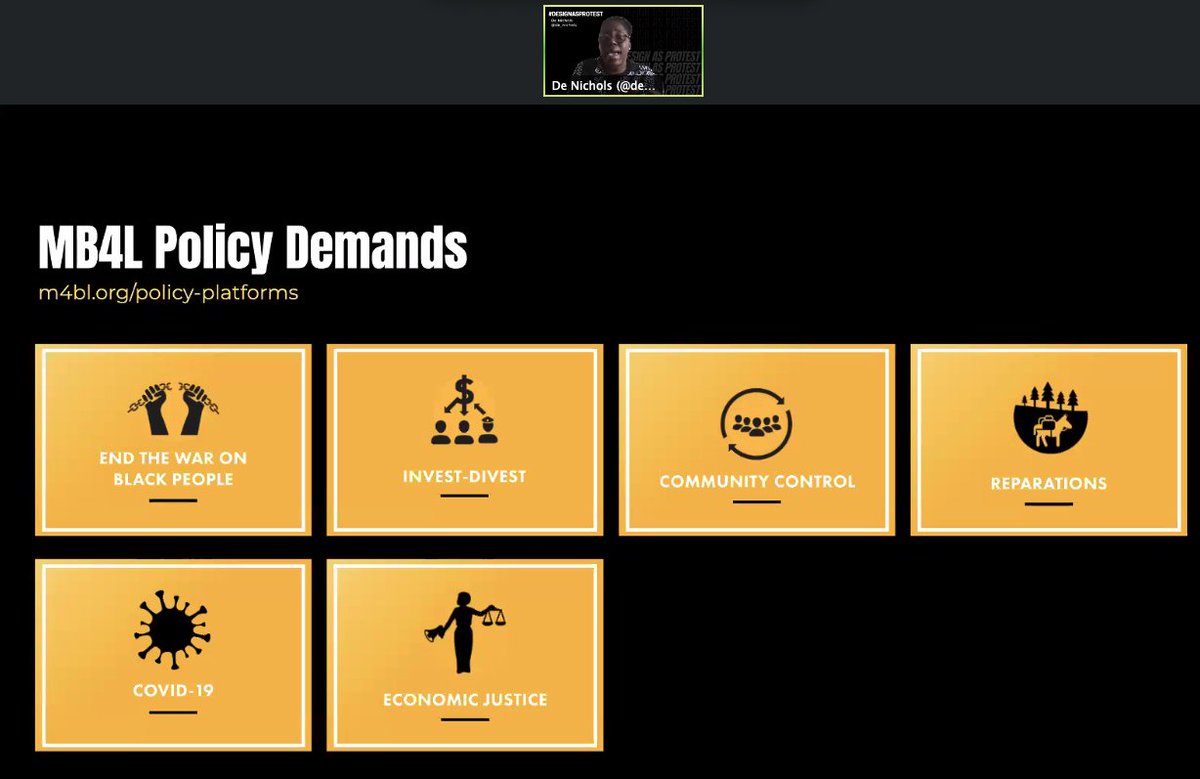Click the Community Control circular arrows icon
Image resolution: width=1200 pixels, height=779 pixels.
pyautogui.click(x=756, y=423)
